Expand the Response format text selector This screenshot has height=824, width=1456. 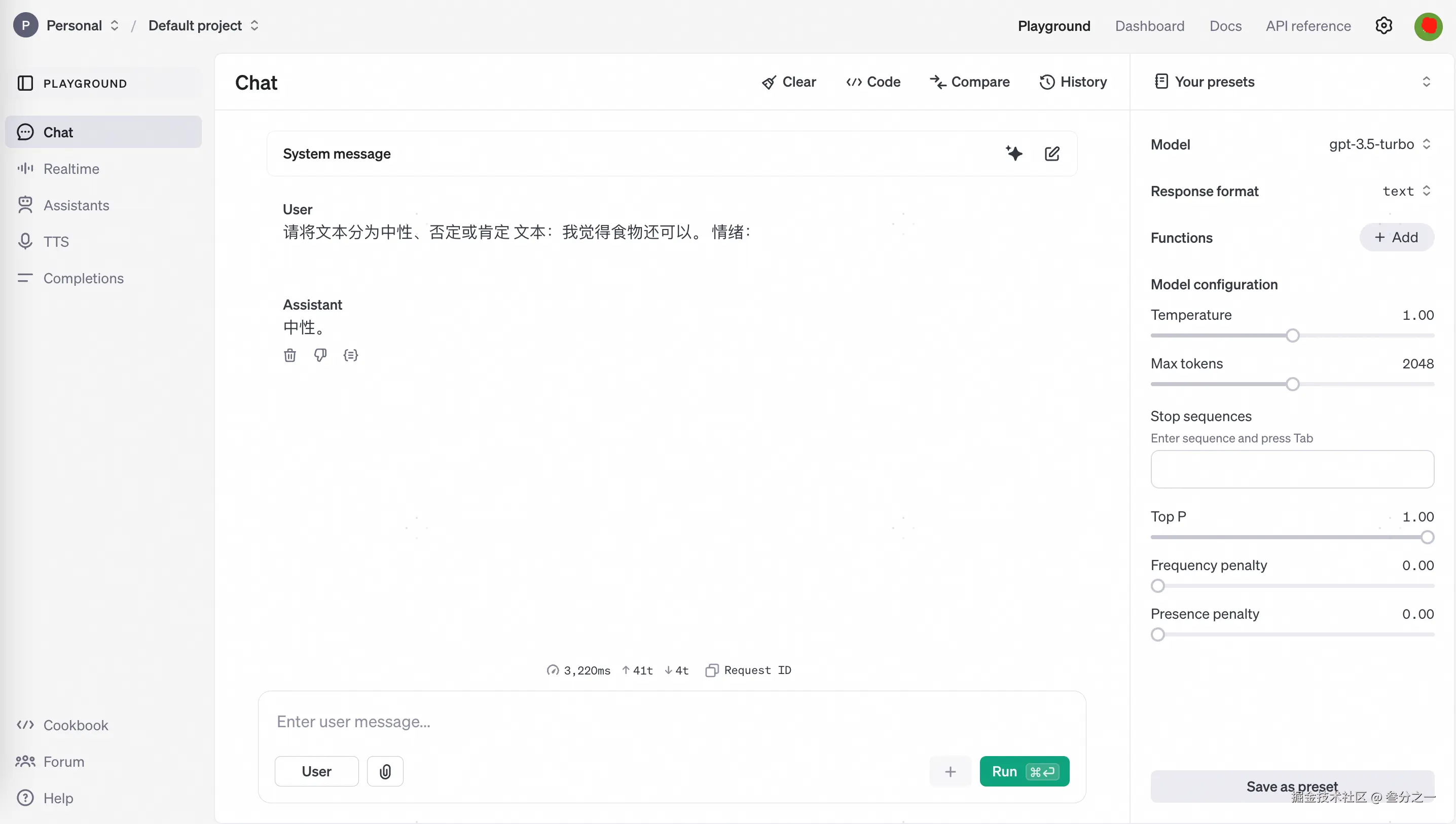tap(1406, 191)
